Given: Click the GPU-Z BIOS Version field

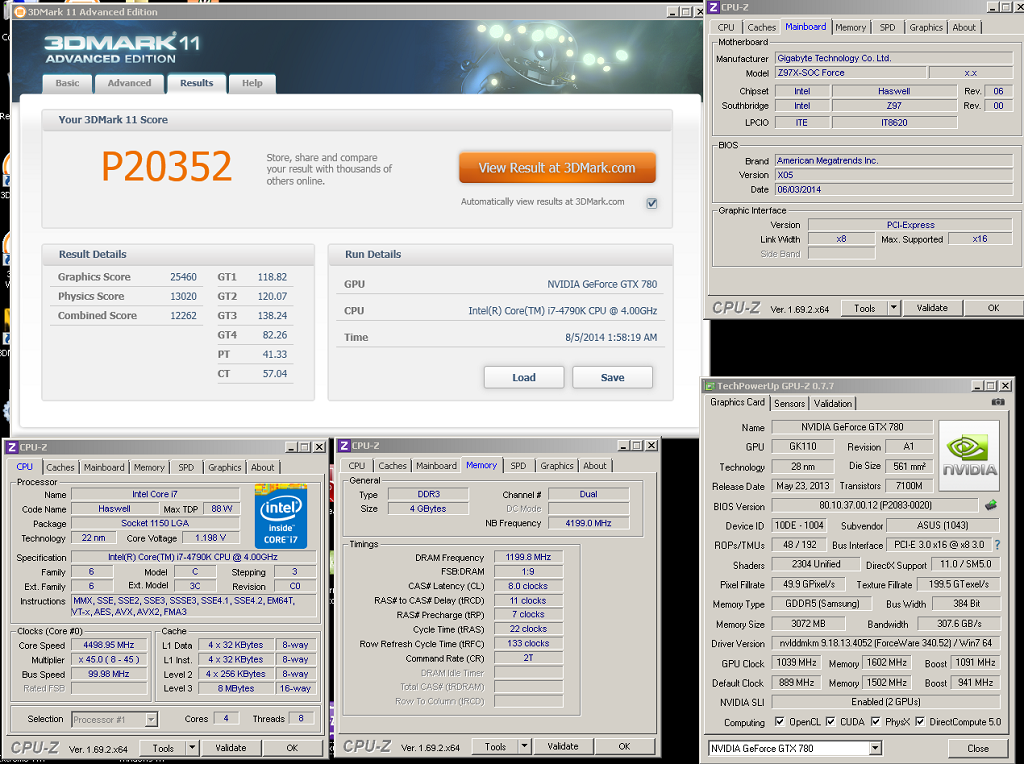Looking at the screenshot, I should pos(875,505).
